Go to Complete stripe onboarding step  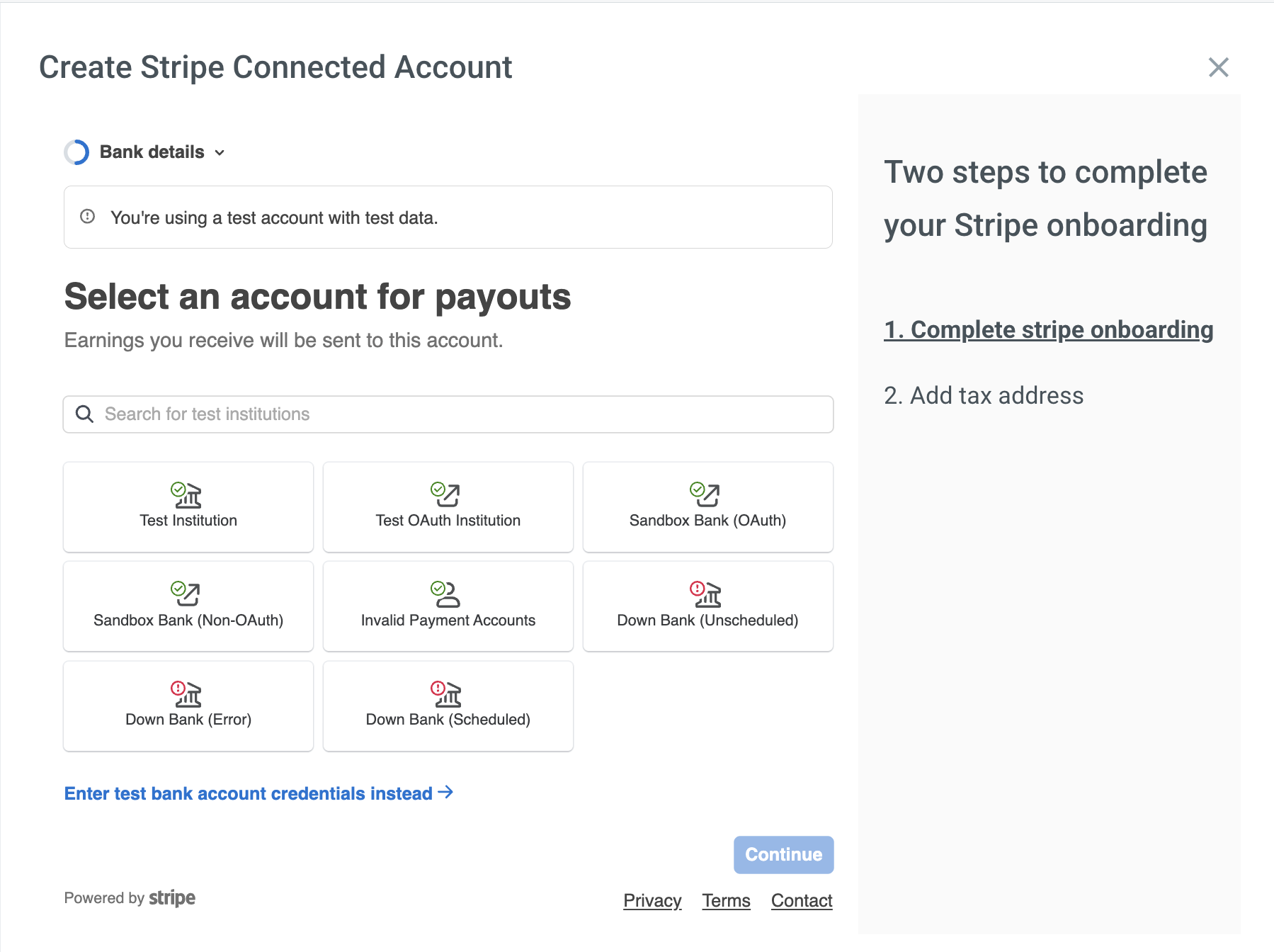click(1049, 330)
